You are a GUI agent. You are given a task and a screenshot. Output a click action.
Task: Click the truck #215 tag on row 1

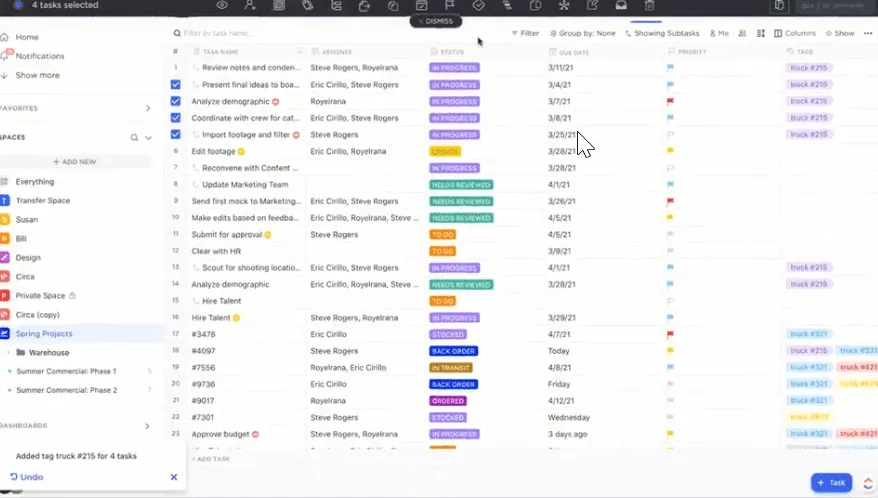[809, 68]
